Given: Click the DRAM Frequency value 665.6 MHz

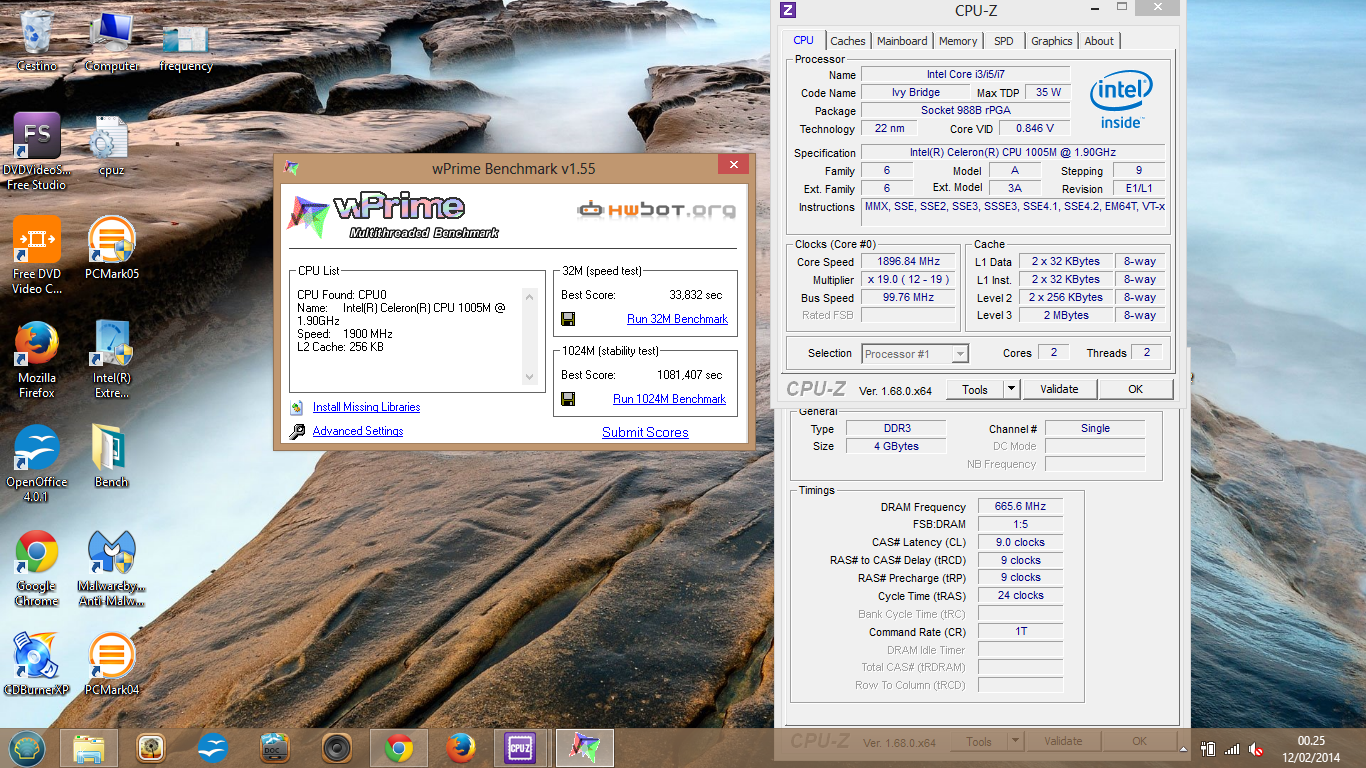Looking at the screenshot, I should (x=1019, y=507).
